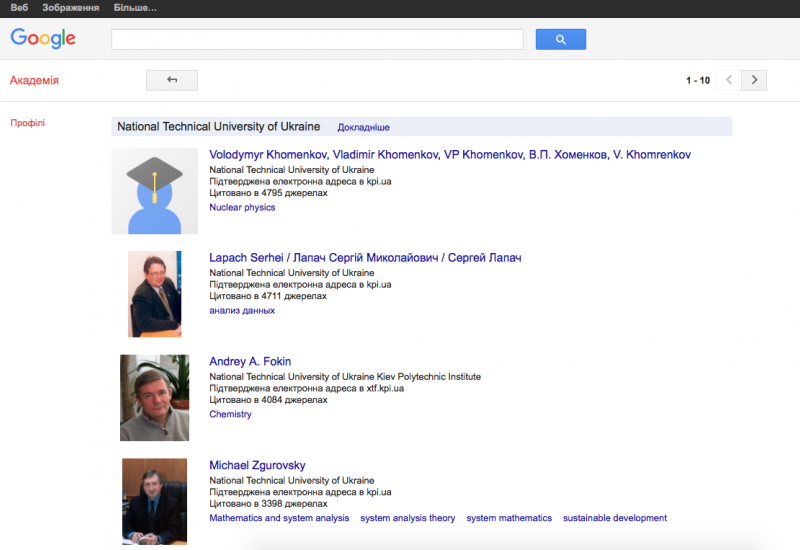Image resolution: width=800 pixels, height=550 pixels.
Task: Open the Зображення menu item
Action: click(70, 8)
